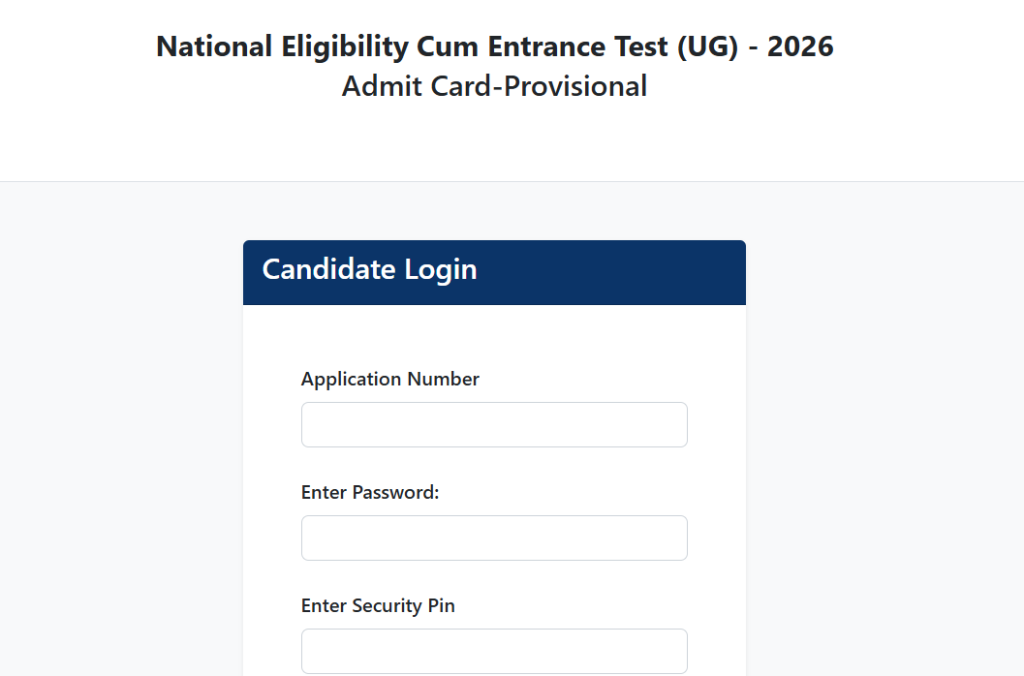Viewport: 1024px width, 676px height.
Task: Click the Admit Card-Provisional subtitle
Action: tap(494, 86)
